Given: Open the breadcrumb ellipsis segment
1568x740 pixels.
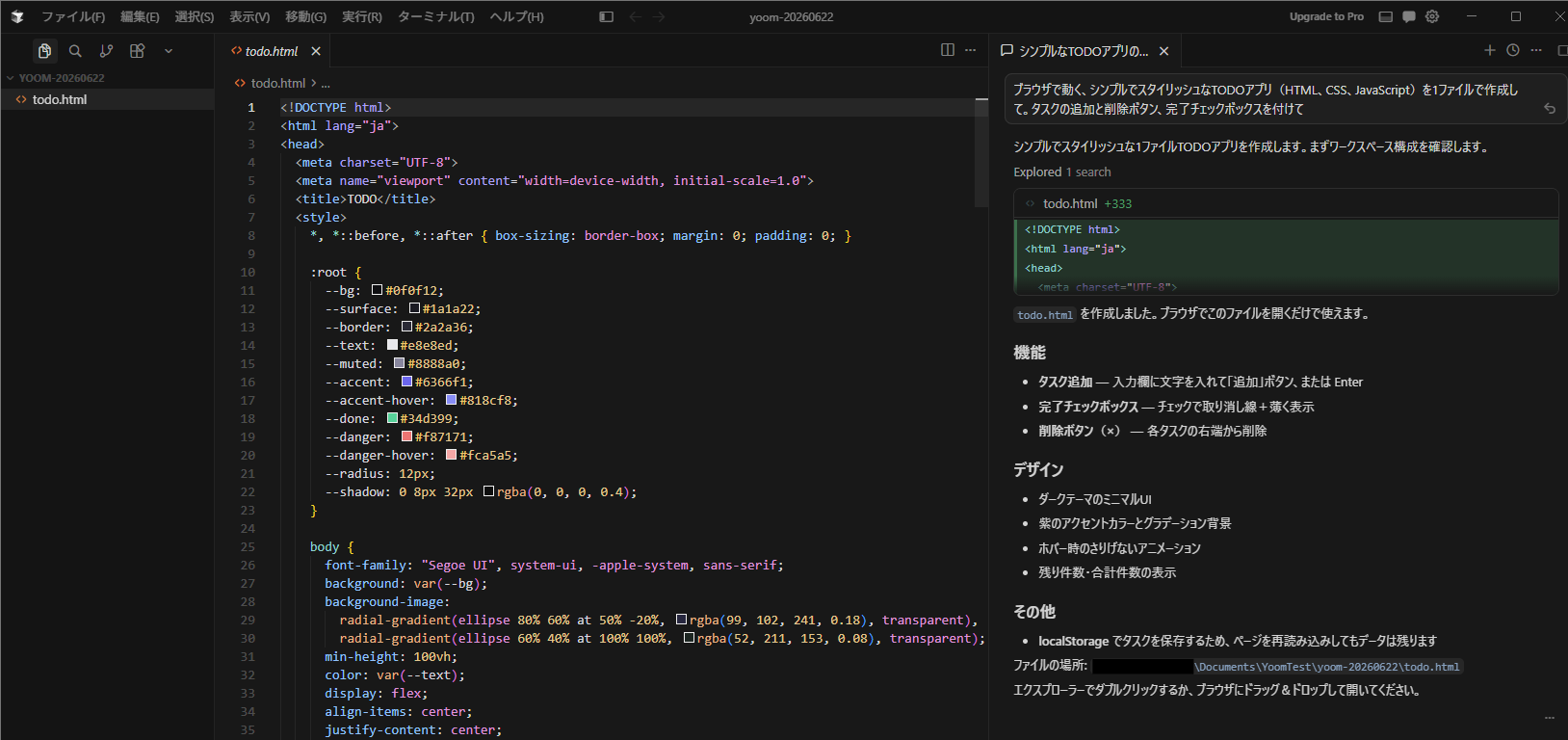Looking at the screenshot, I should coord(326,83).
